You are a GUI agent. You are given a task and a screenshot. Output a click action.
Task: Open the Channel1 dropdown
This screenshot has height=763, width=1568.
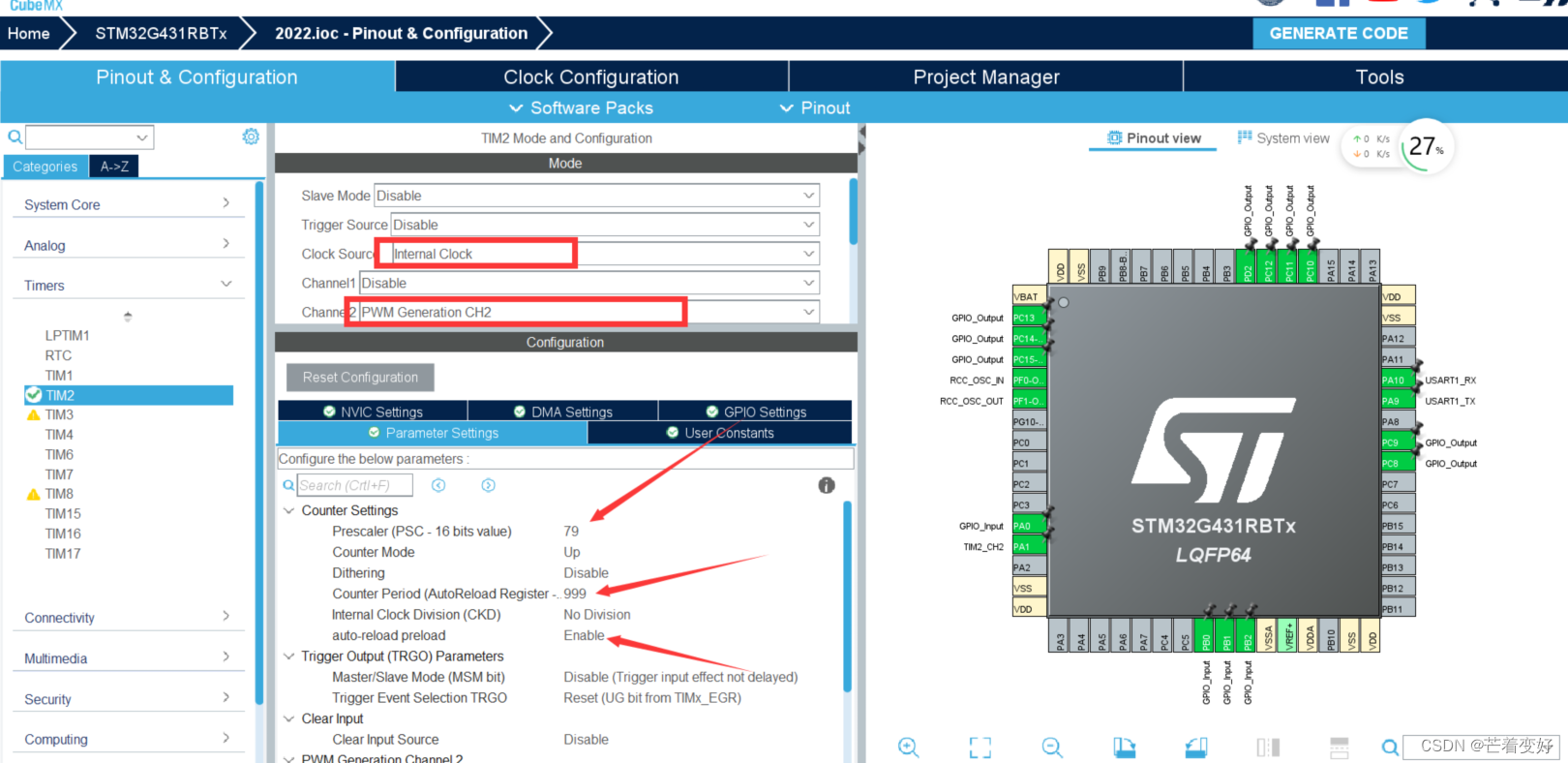pyautogui.click(x=589, y=283)
